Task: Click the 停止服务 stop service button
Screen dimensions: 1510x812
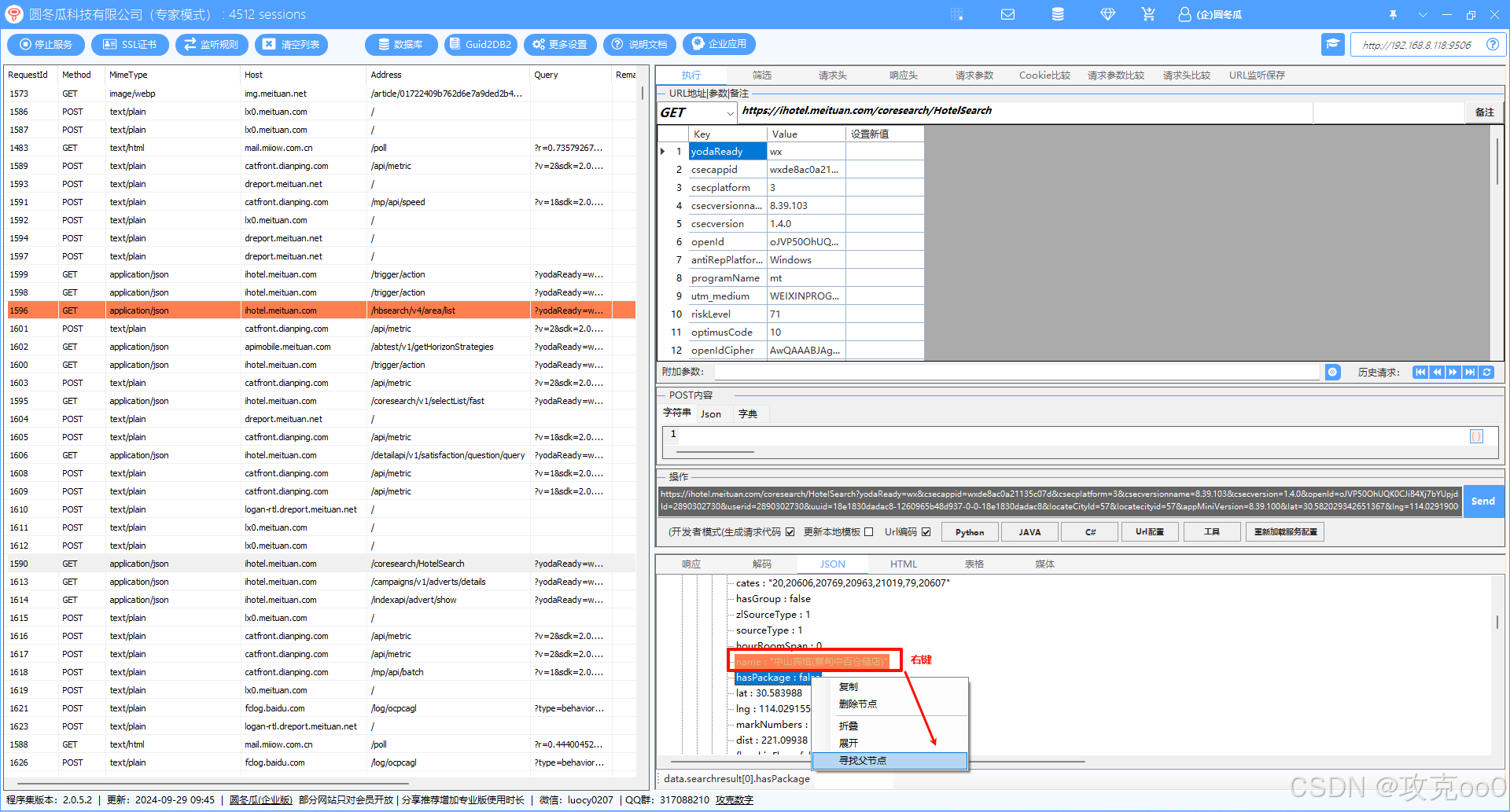Action: [x=46, y=45]
